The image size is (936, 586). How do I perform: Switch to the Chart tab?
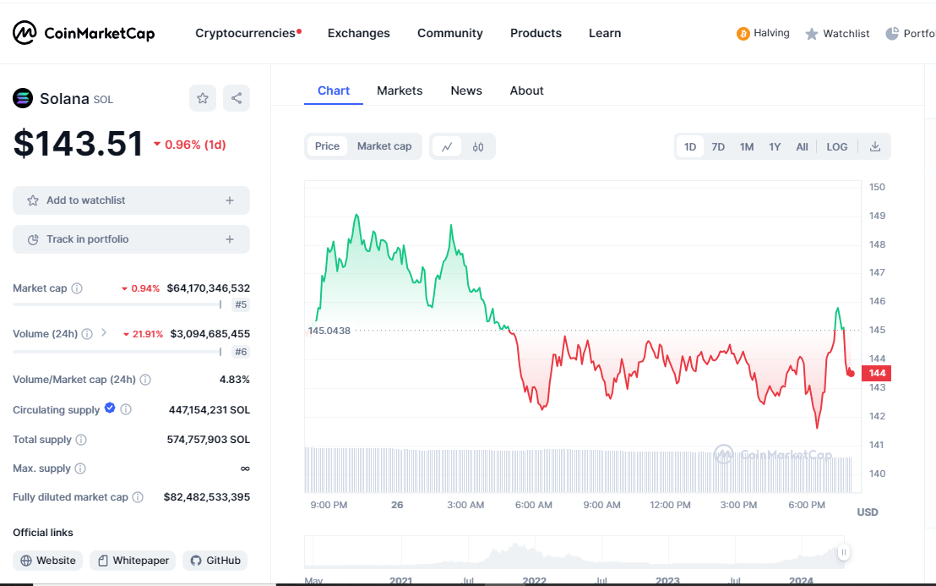click(x=334, y=91)
